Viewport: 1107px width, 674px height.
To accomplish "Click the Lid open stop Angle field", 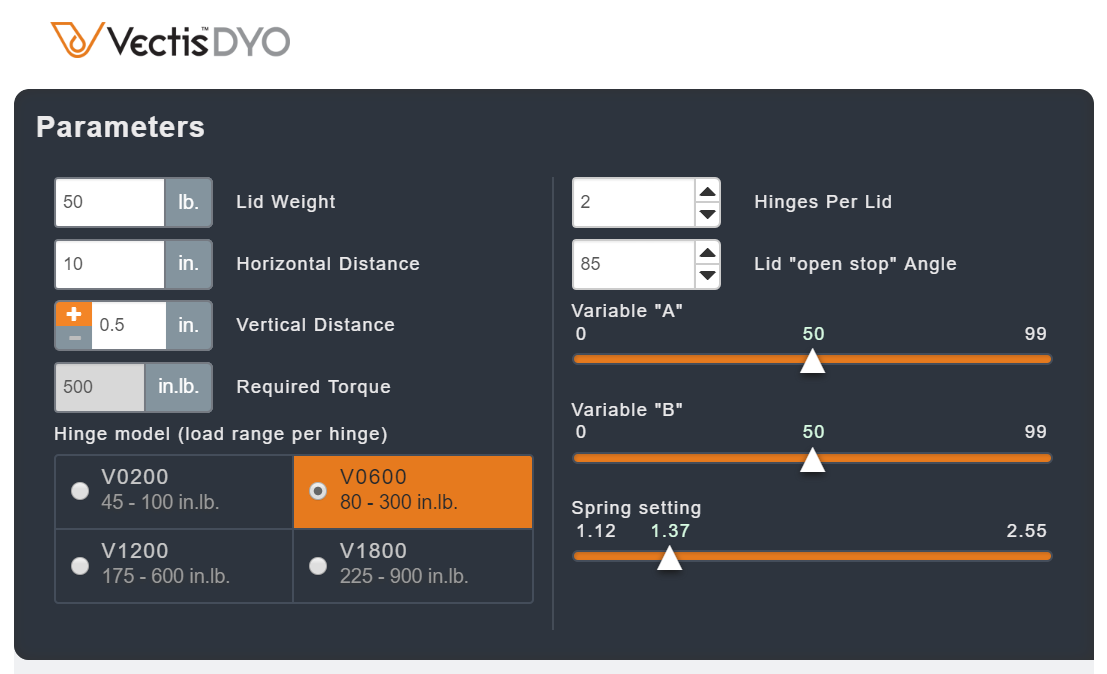I will [633, 264].
